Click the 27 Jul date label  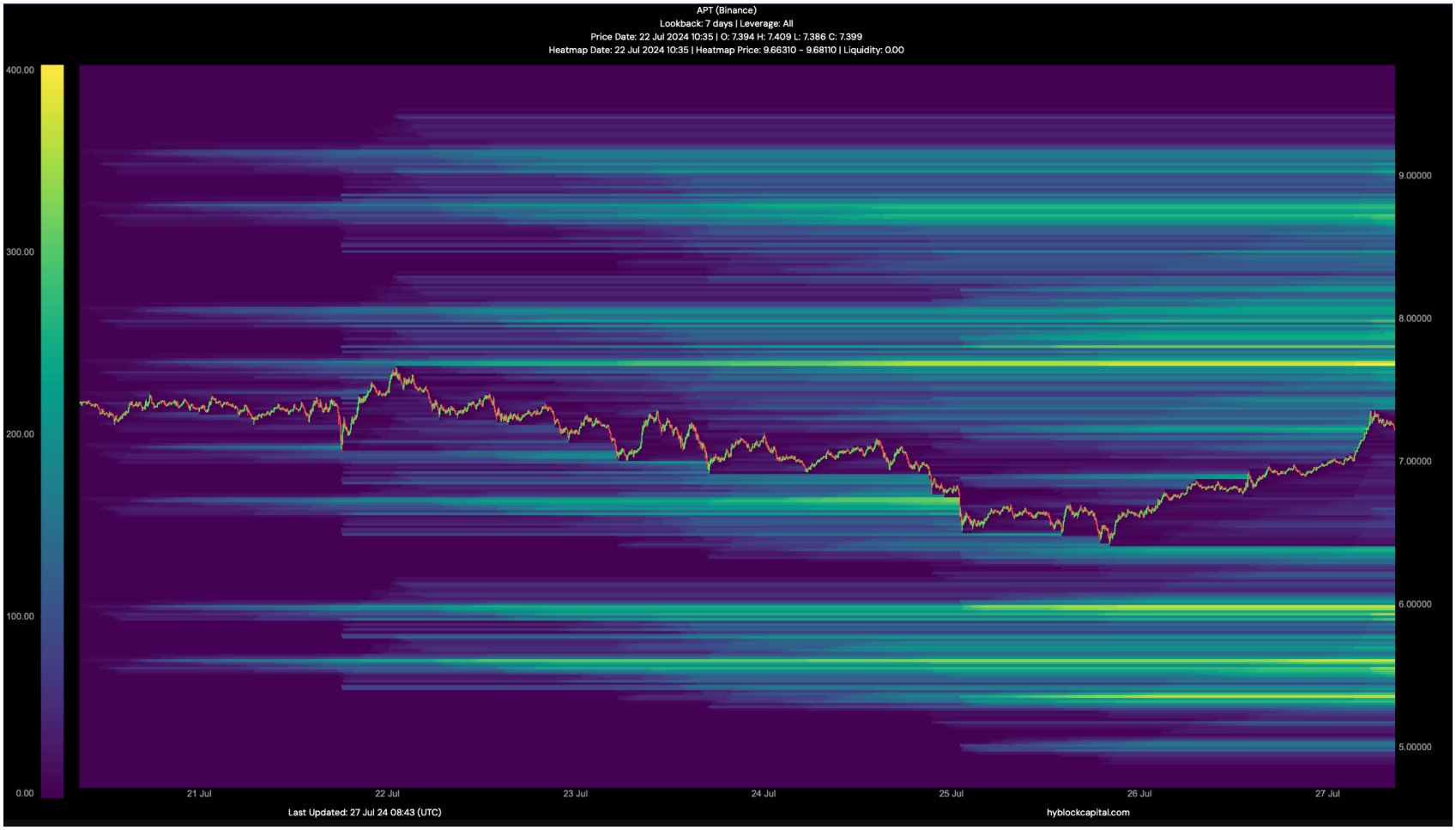click(x=1326, y=794)
